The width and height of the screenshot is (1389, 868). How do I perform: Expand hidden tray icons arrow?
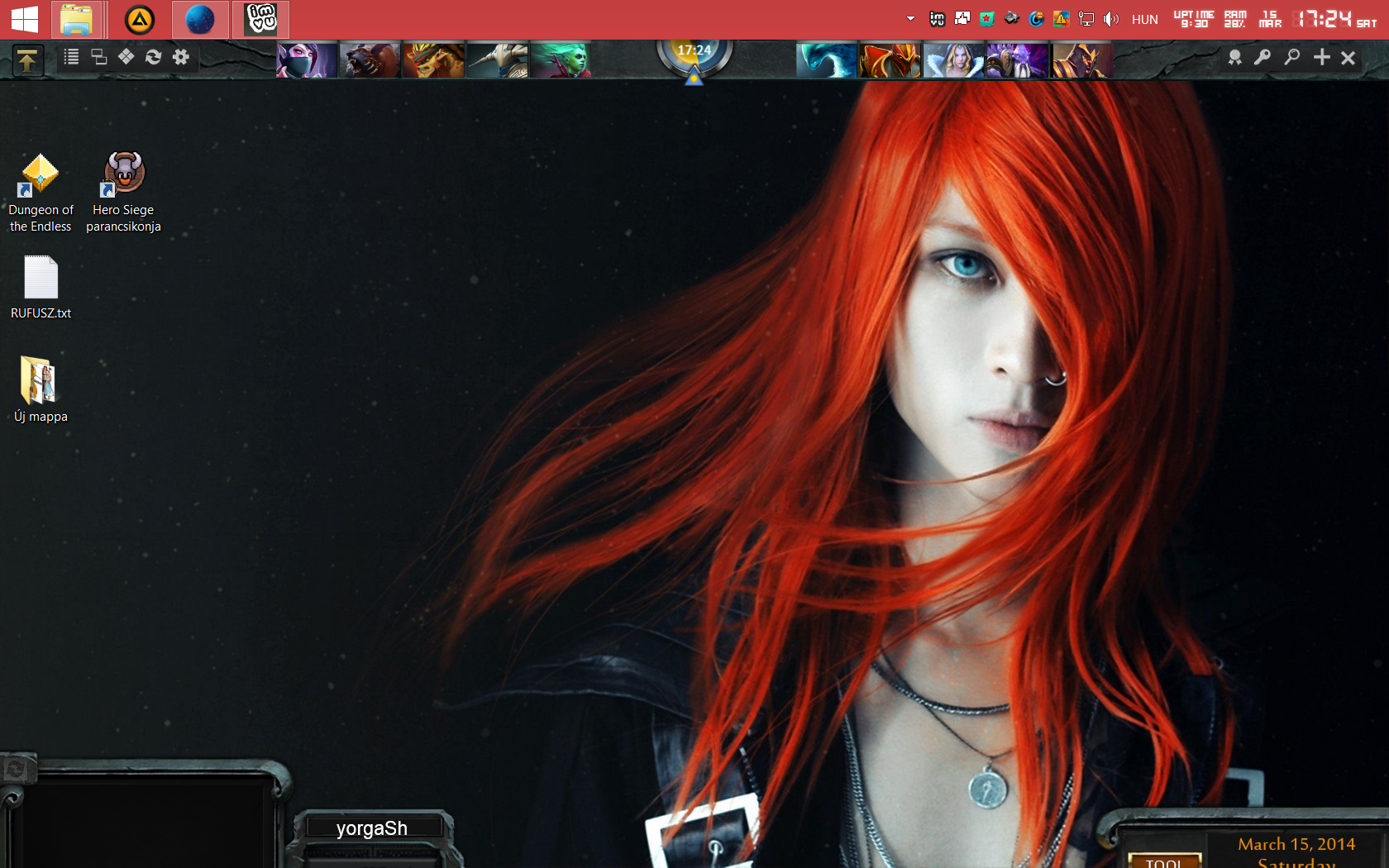click(910, 19)
